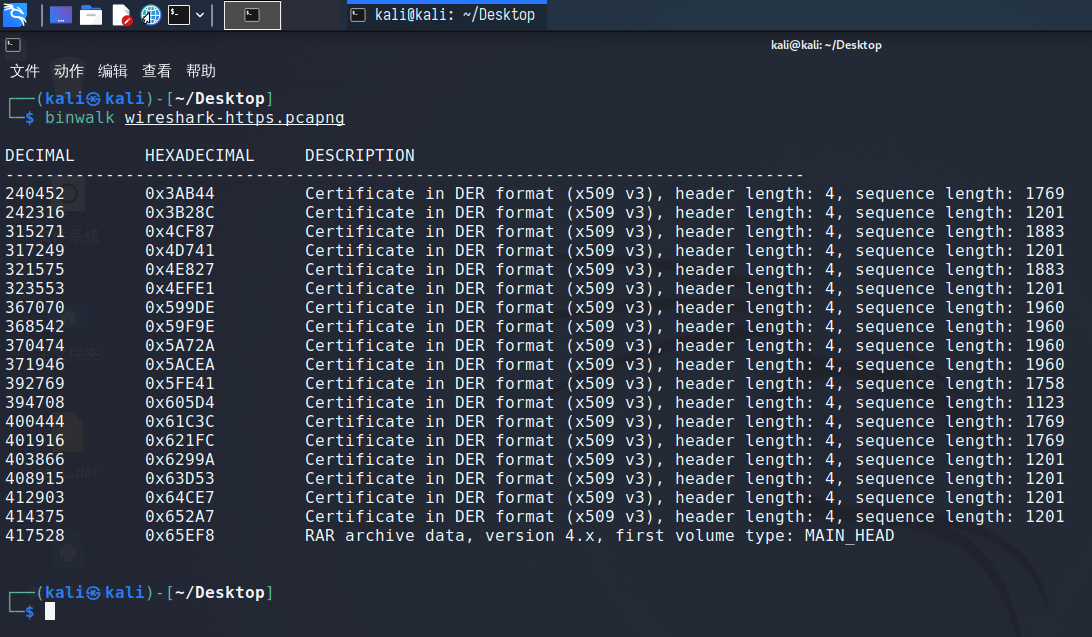Click the terminal window title-bar icon
The height and width of the screenshot is (637, 1092).
pos(11,45)
